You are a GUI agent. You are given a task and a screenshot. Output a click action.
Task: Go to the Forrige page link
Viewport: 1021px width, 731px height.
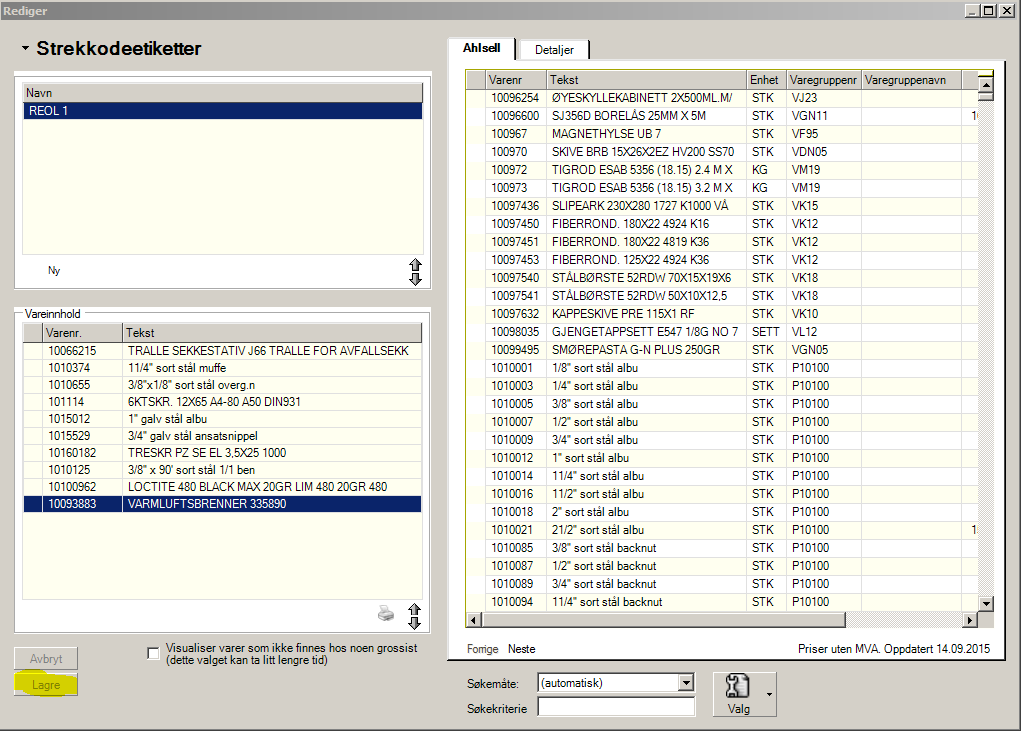click(483, 649)
